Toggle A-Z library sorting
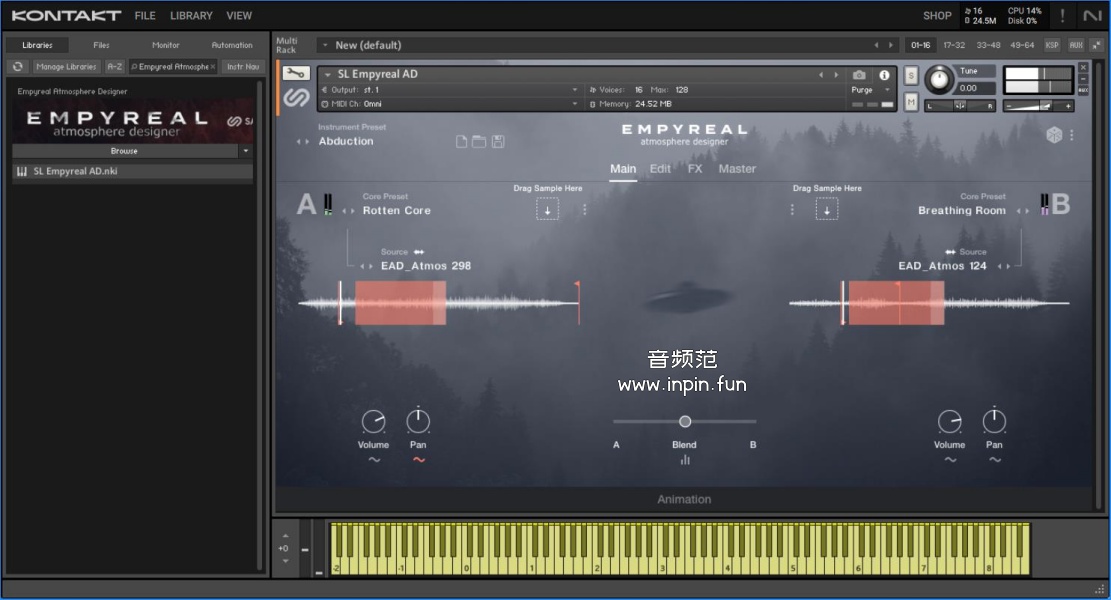The image size is (1111, 600). click(x=114, y=67)
